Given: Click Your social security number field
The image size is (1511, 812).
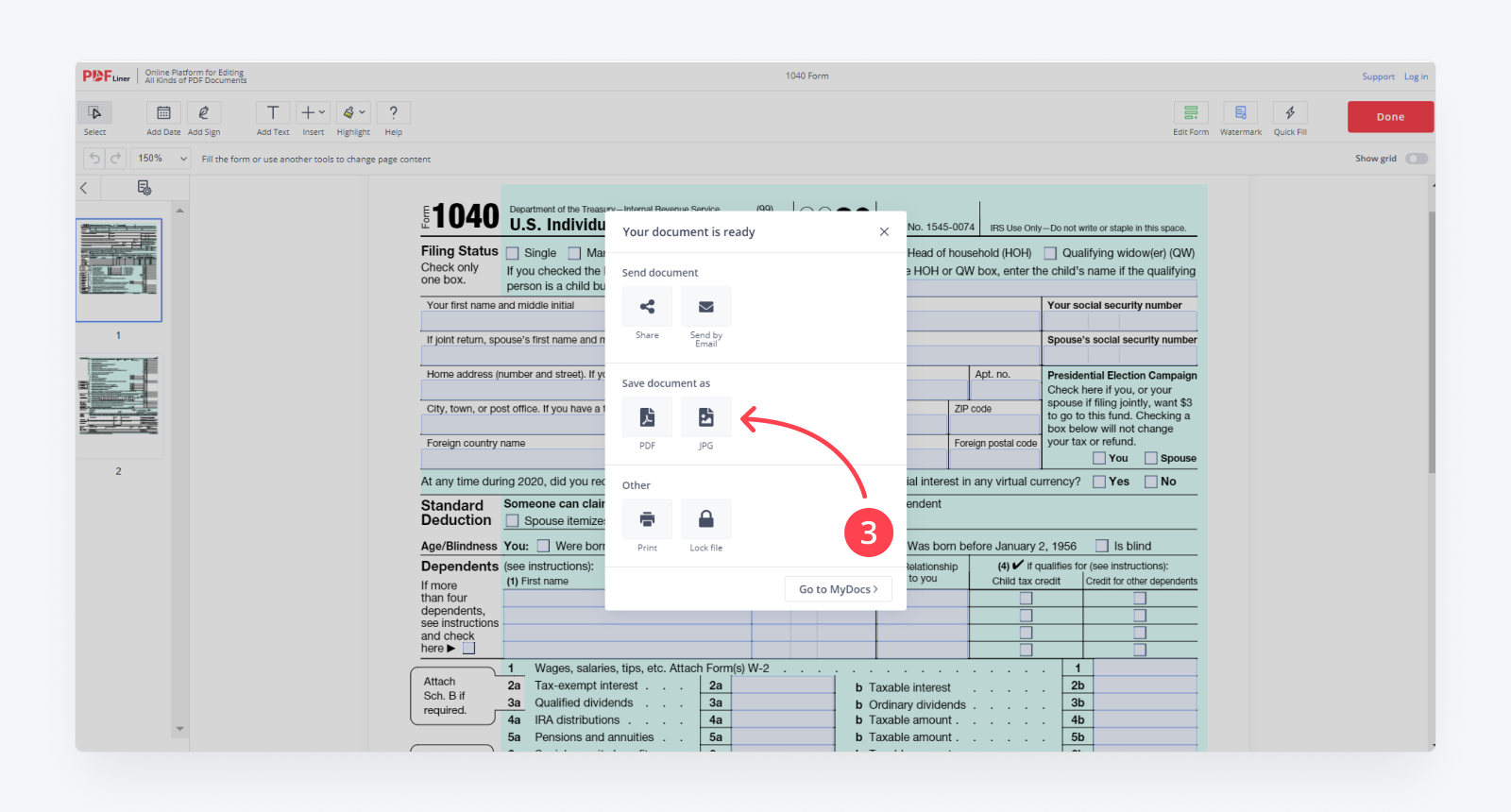Looking at the screenshot, I should pos(1120,321).
